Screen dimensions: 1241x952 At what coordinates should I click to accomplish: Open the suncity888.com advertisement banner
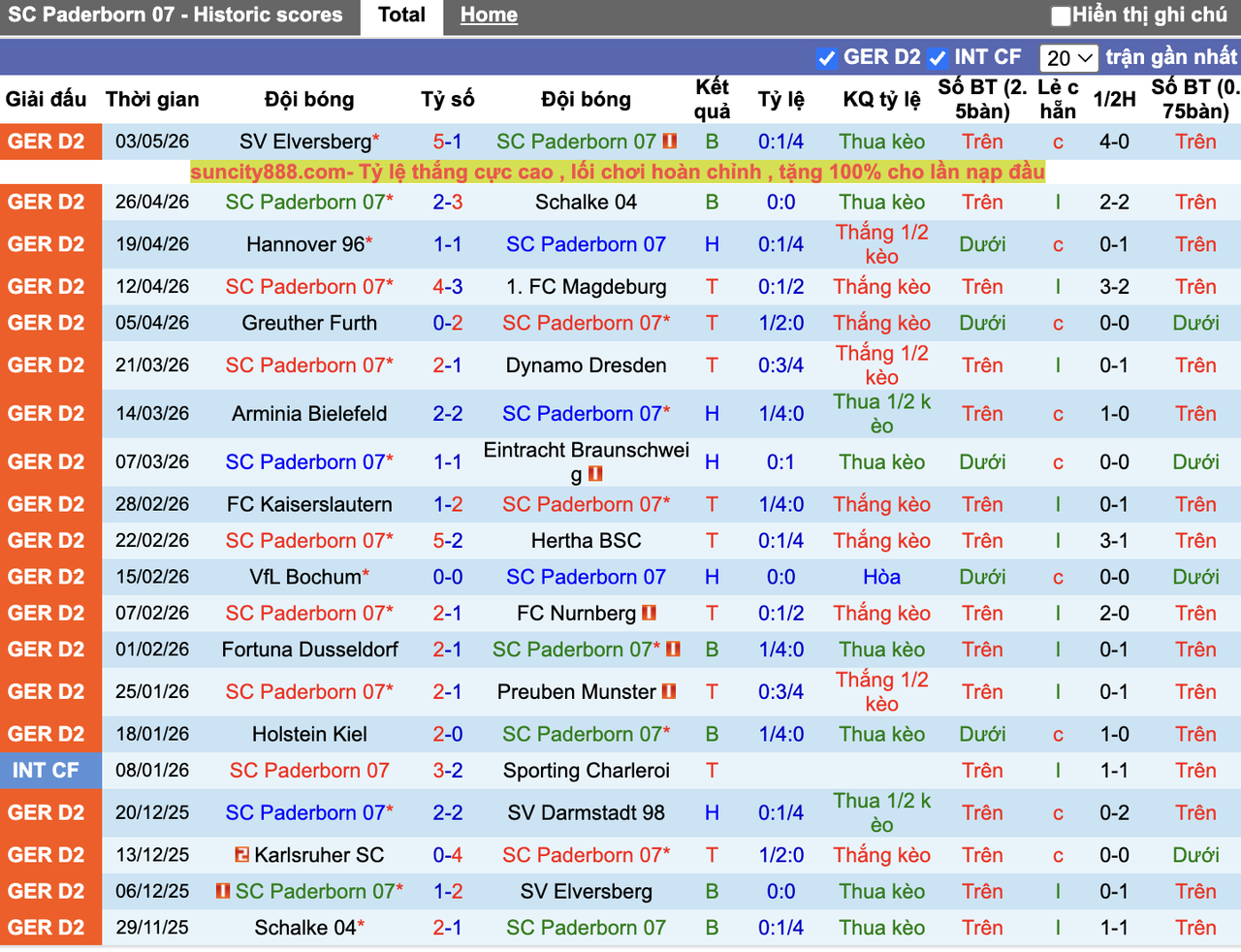[618, 173]
